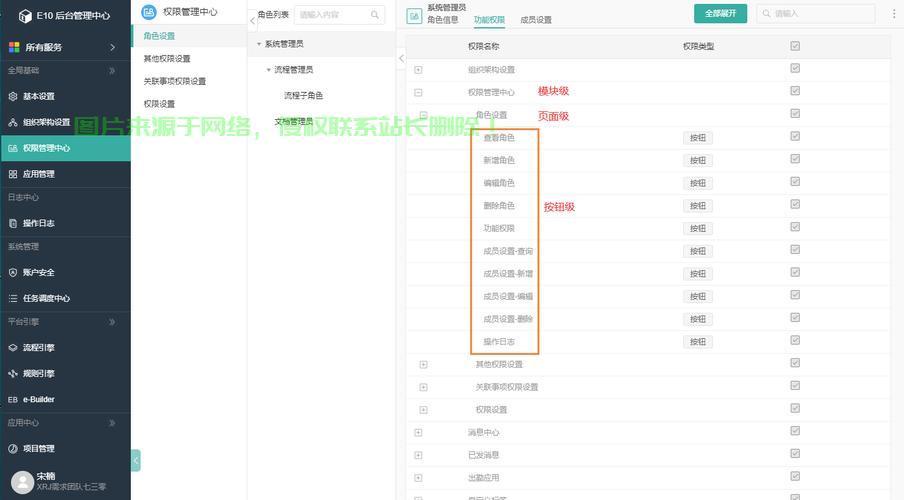Screen dimensions: 904x500
Task: Toggle checkbox for 操作日志 permission row
Action: 795,340
